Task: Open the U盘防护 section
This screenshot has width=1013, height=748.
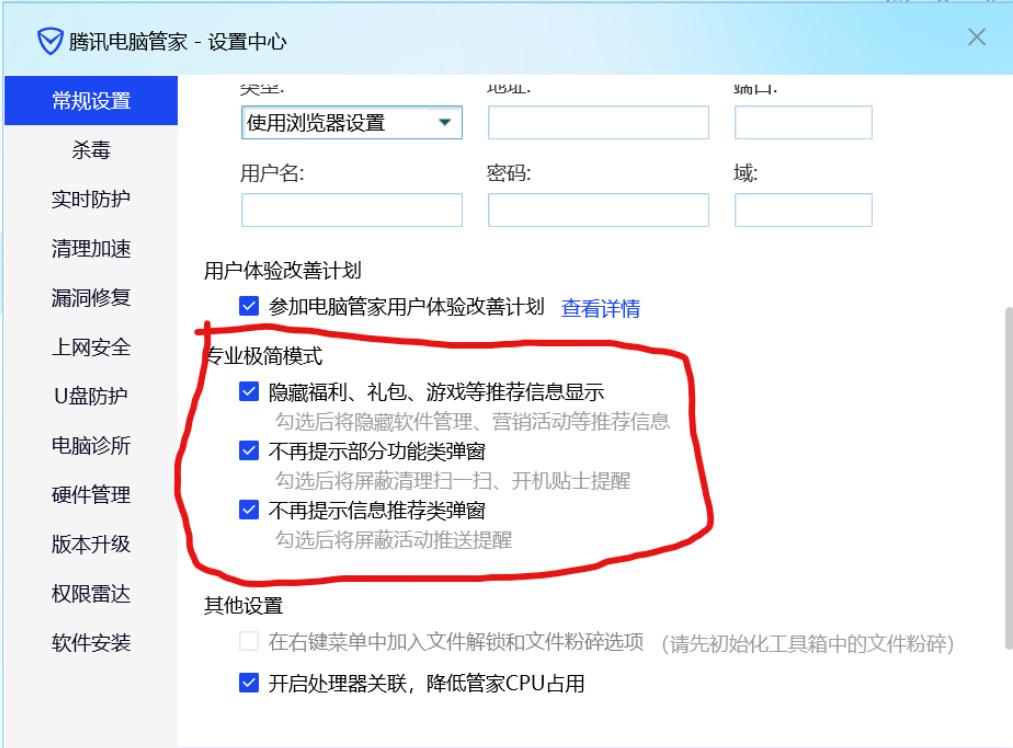Action: [90, 396]
